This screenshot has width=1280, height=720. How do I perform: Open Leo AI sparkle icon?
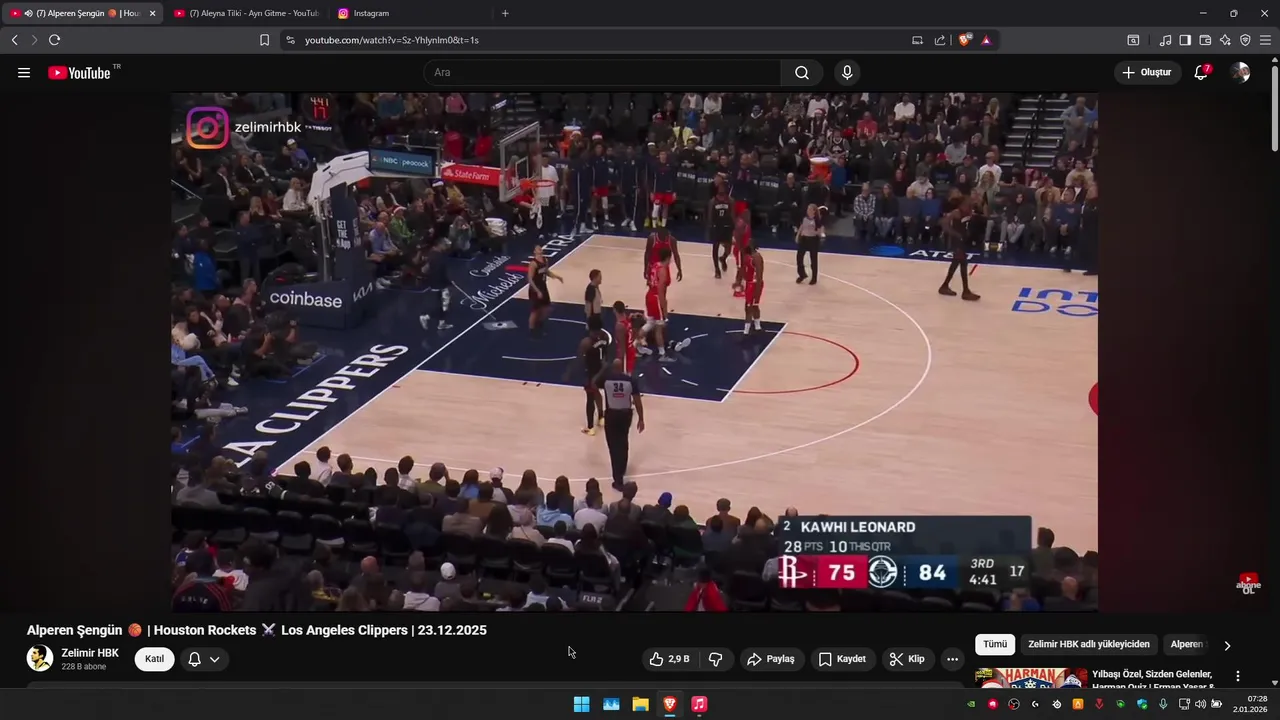pyautogui.click(x=1225, y=40)
